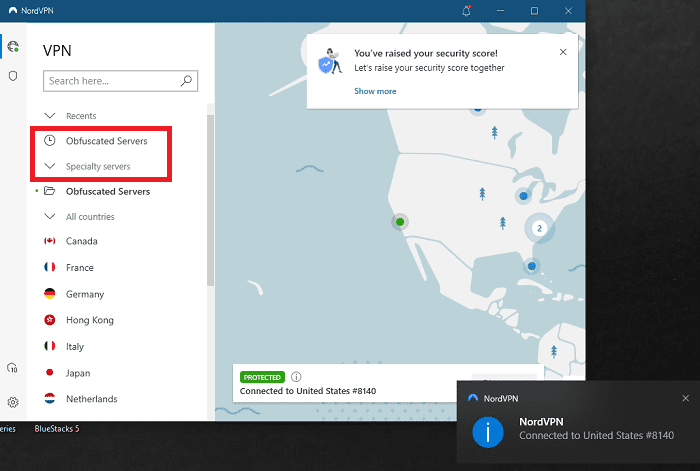
Task: Click the blue server pin near Florida
Action: click(x=531, y=266)
